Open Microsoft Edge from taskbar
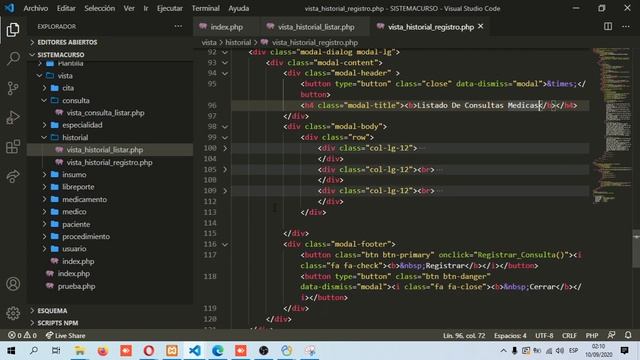The image size is (640, 360). (x=218, y=351)
